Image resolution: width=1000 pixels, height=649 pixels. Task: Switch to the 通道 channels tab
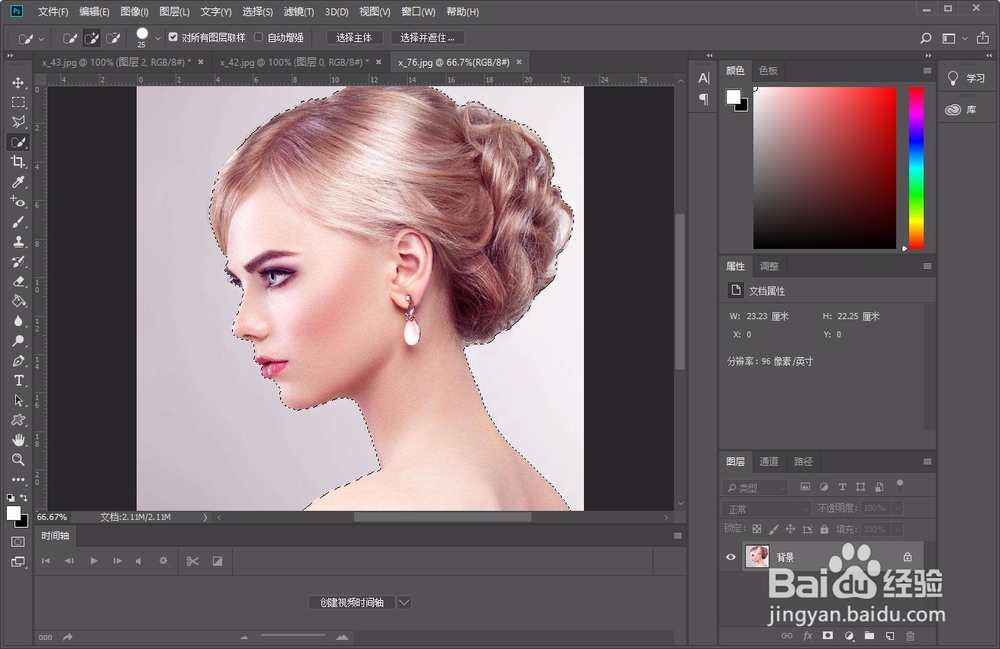(768, 461)
